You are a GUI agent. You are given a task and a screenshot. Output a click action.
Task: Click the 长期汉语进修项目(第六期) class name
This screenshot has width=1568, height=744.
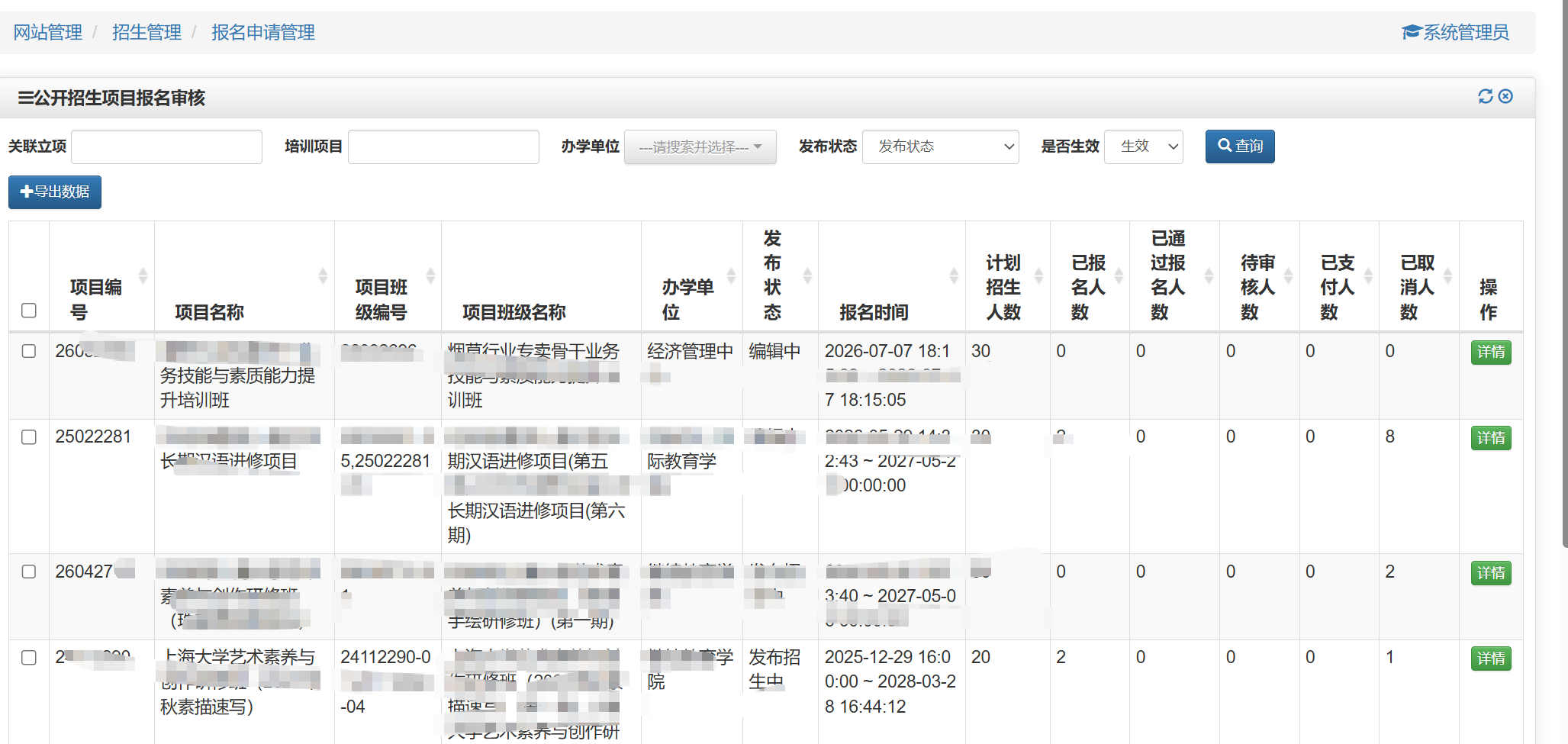pyautogui.click(x=536, y=523)
